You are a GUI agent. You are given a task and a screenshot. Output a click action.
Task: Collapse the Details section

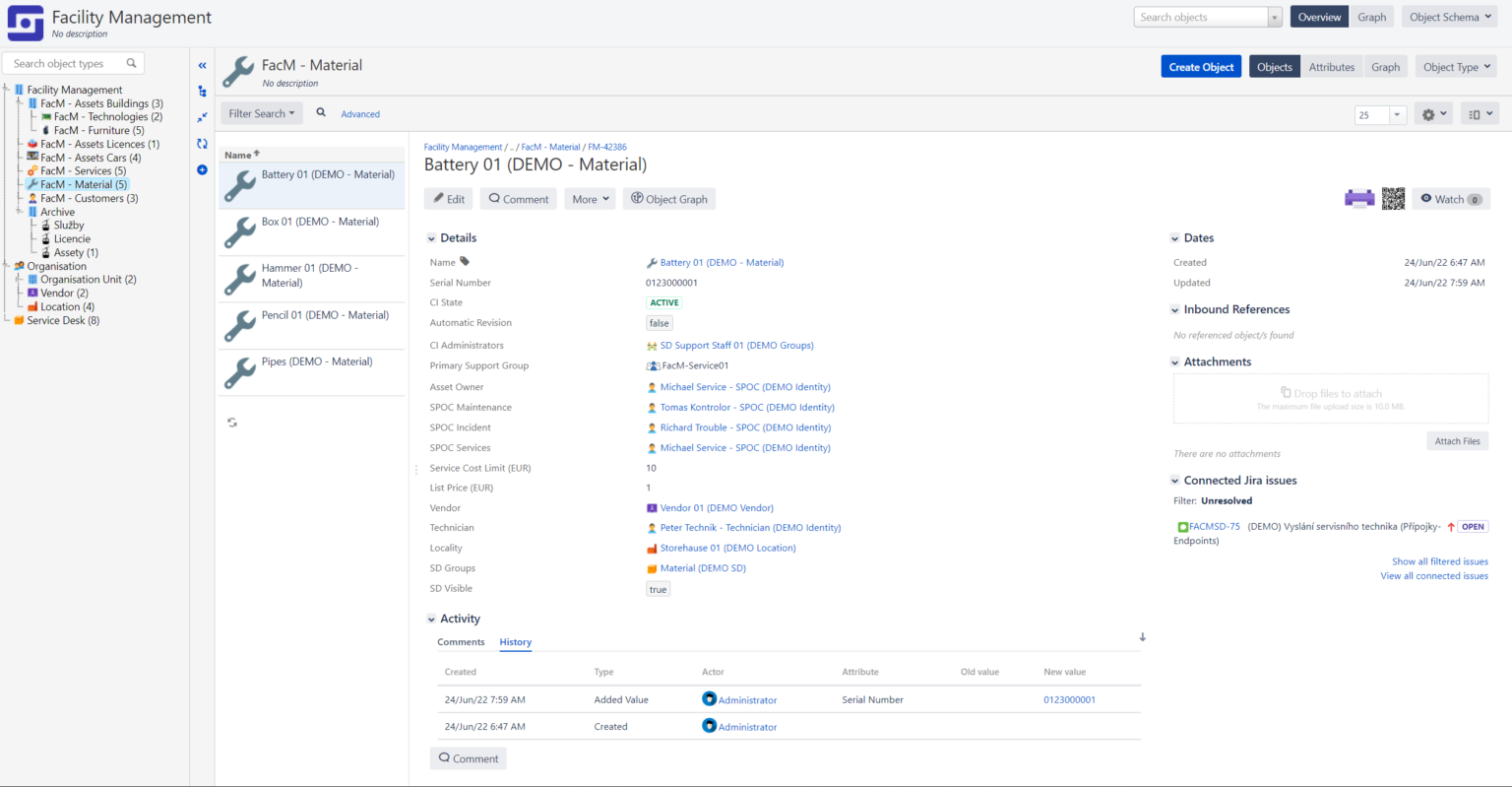tap(431, 238)
